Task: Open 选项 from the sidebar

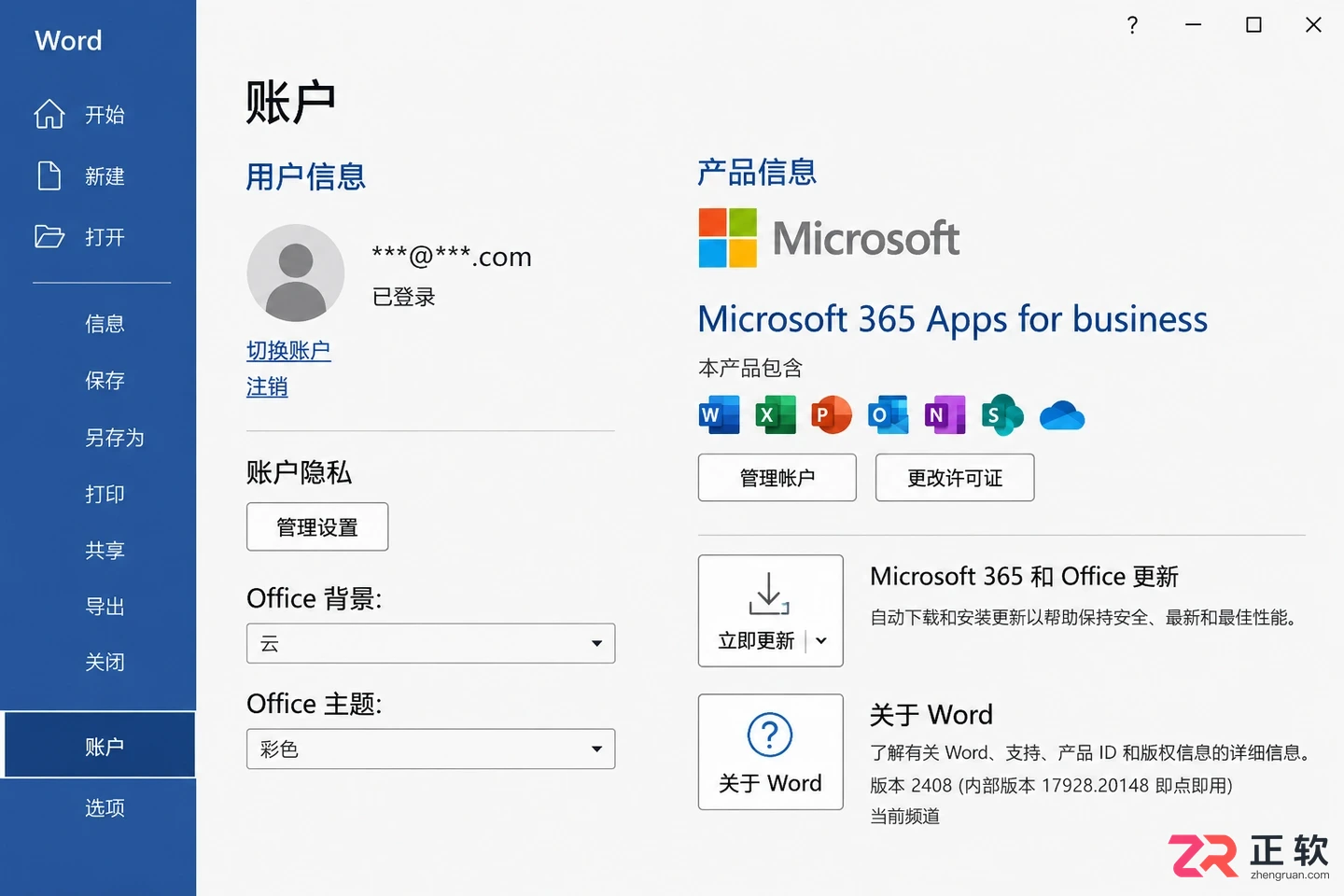Action: tap(105, 808)
